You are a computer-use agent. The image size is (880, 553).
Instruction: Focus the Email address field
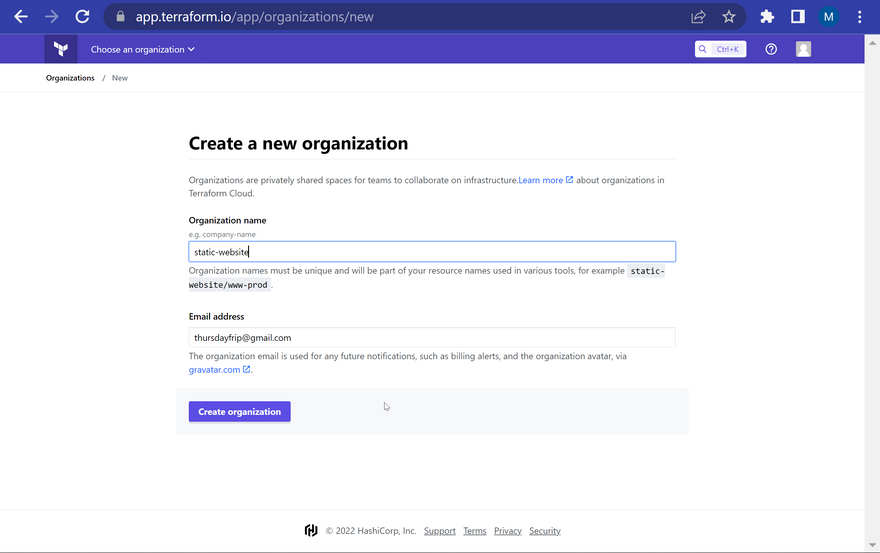(x=432, y=337)
